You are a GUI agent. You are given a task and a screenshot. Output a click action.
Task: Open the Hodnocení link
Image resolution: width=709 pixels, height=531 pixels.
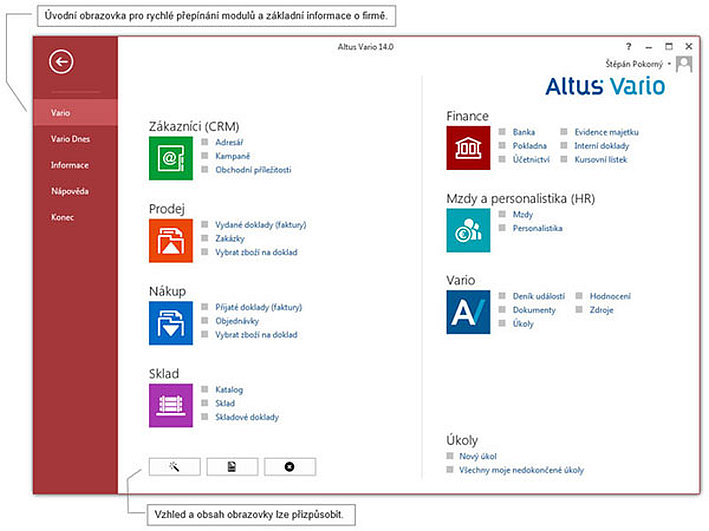click(x=610, y=296)
